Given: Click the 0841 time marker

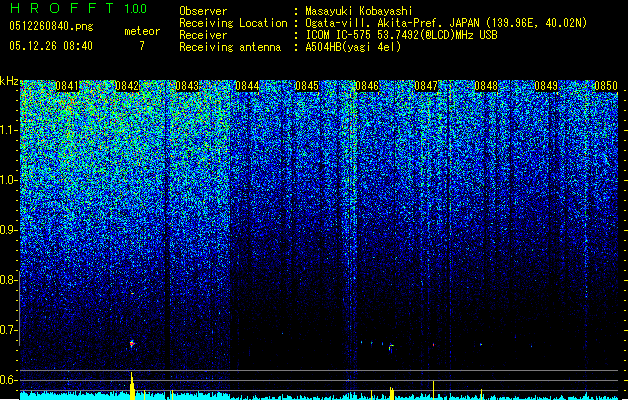Looking at the screenshot, I should (x=67, y=86).
